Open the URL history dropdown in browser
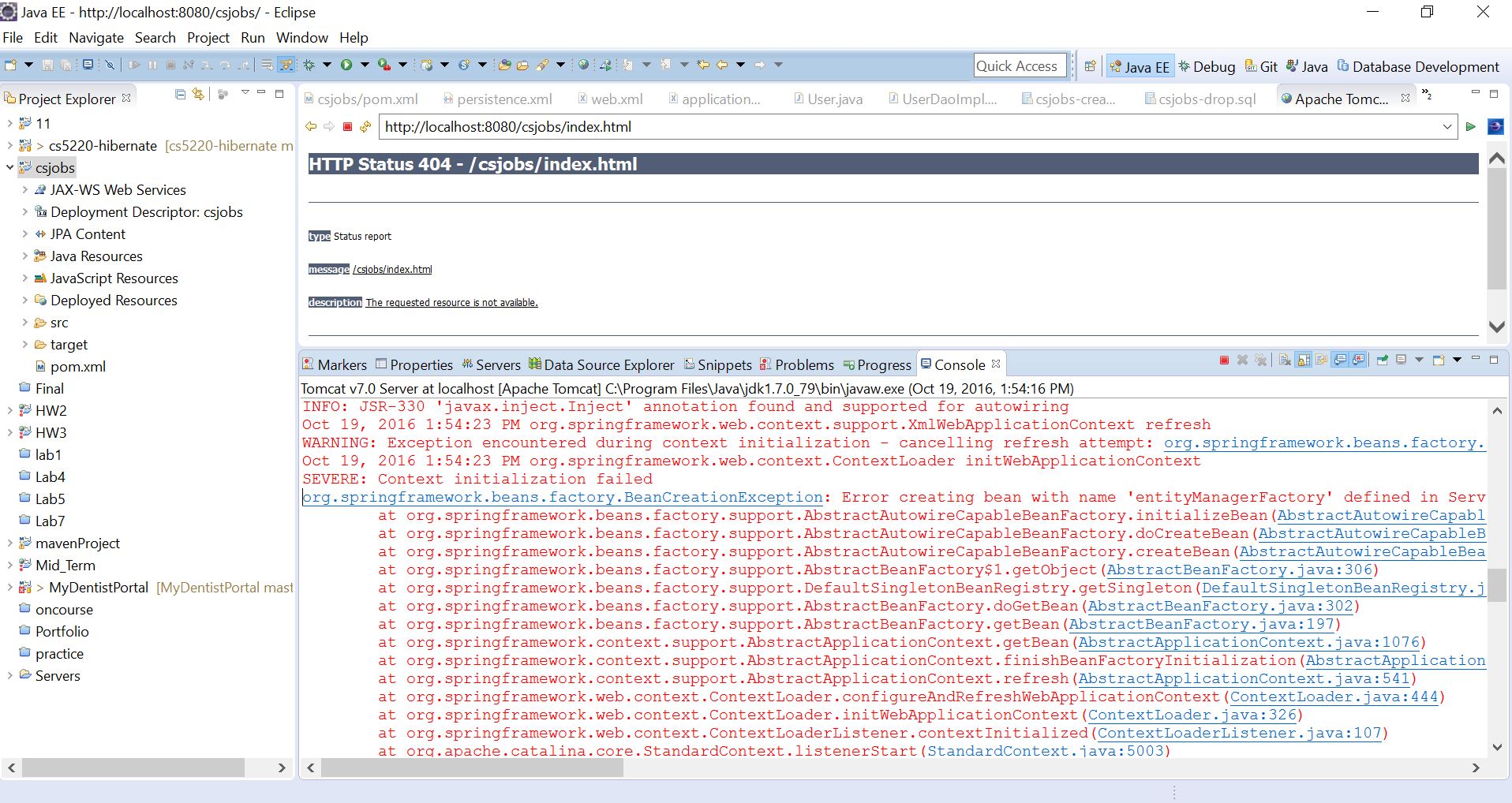1512x803 pixels. (x=1447, y=127)
